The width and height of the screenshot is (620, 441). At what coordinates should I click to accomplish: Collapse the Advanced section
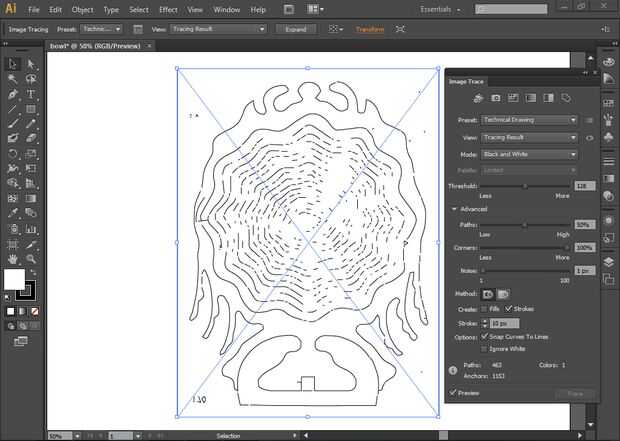coord(454,209)
